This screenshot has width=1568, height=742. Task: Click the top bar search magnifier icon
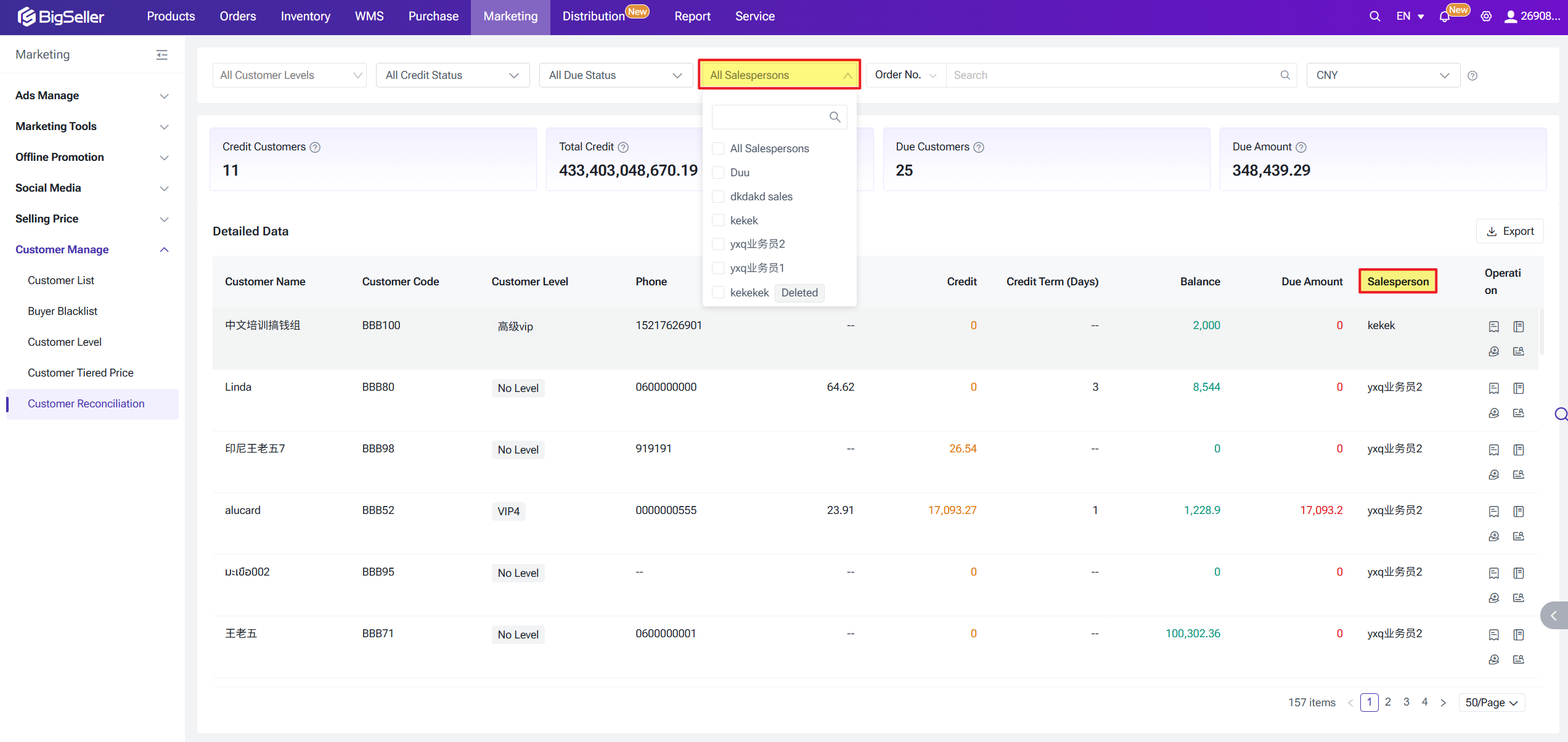(1374, 17)
